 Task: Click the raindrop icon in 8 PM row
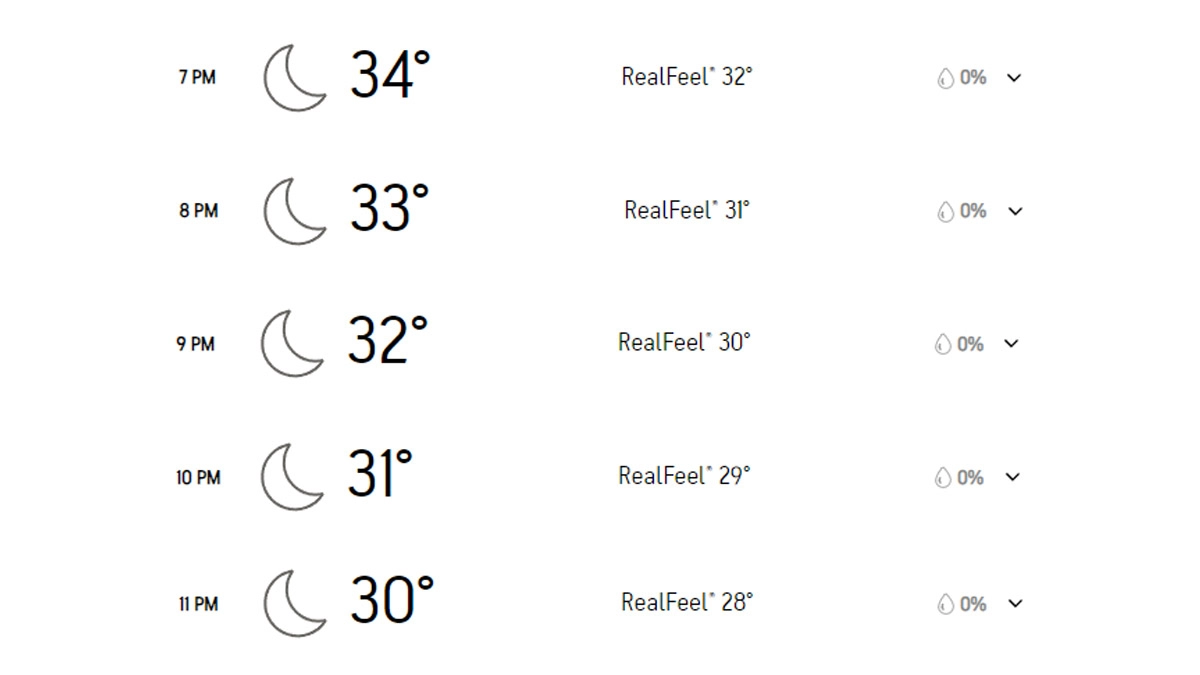click(945, 212)
